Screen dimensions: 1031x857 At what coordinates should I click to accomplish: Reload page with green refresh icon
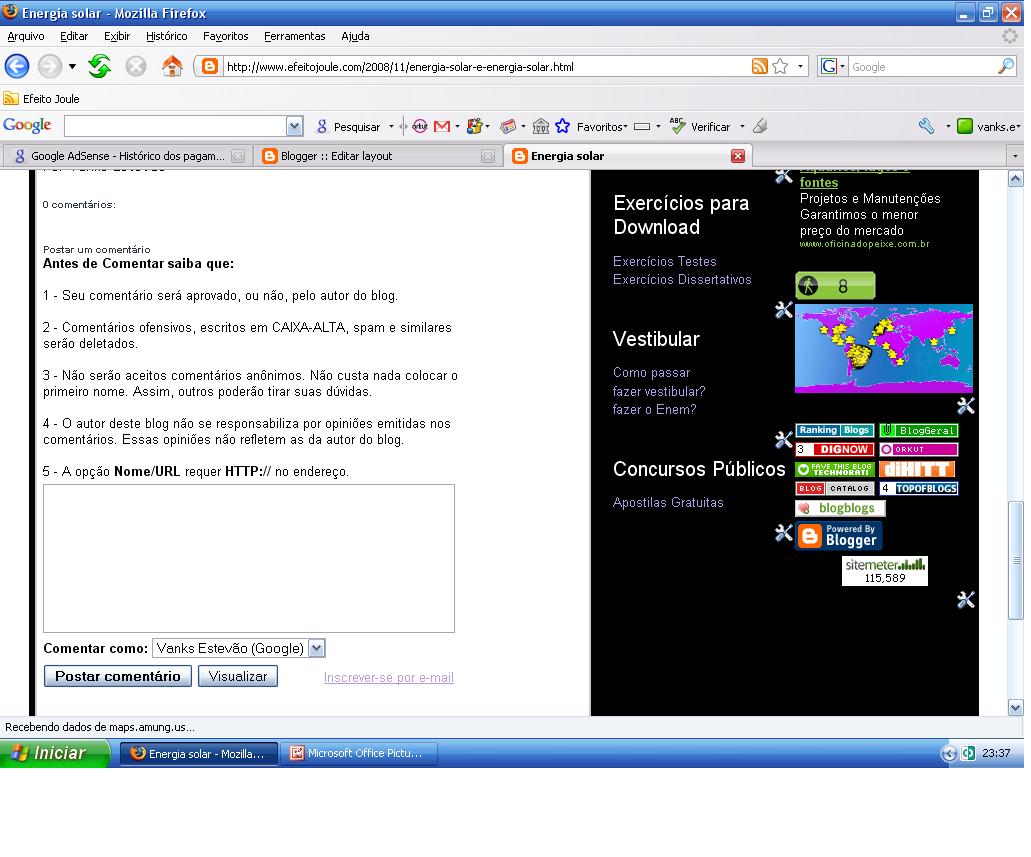99,66
